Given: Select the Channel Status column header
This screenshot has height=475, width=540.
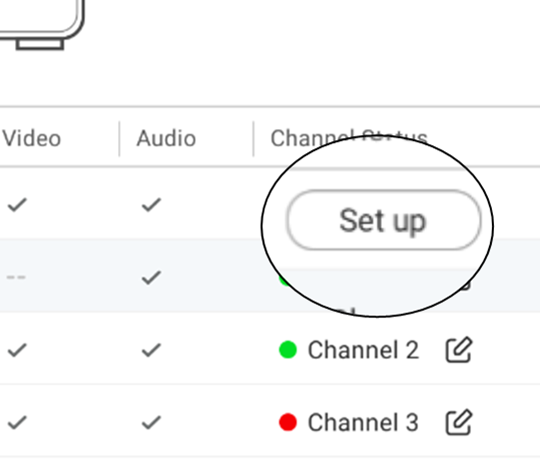Looking at the screenshot, I should click(349, 138).
